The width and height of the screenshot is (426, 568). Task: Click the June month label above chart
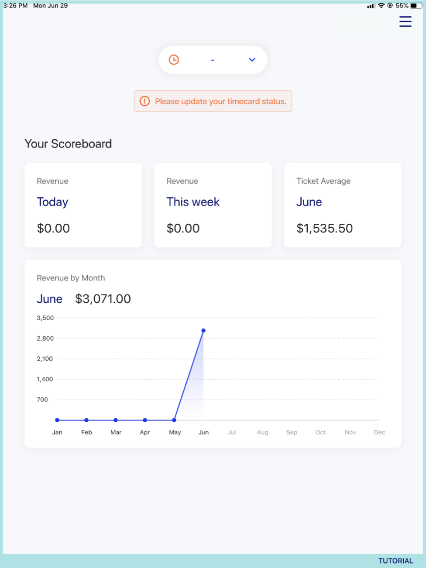pos(50,299)
